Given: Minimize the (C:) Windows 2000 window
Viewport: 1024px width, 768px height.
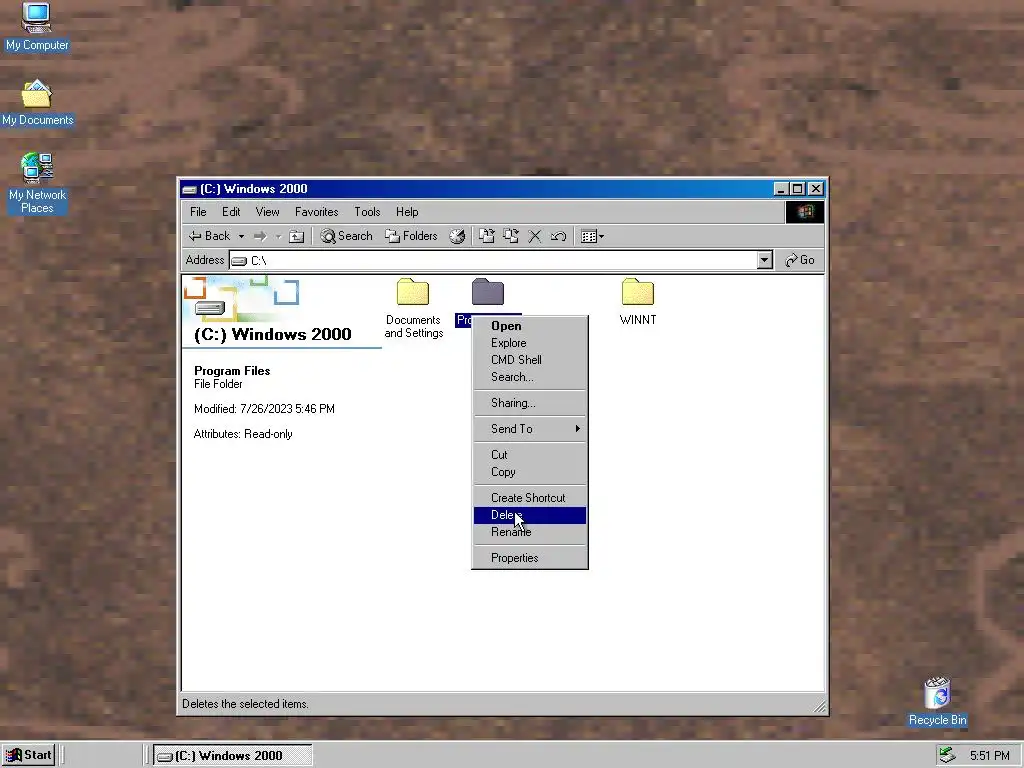Looking at the screenshot, I should click(x=781, y=189).
